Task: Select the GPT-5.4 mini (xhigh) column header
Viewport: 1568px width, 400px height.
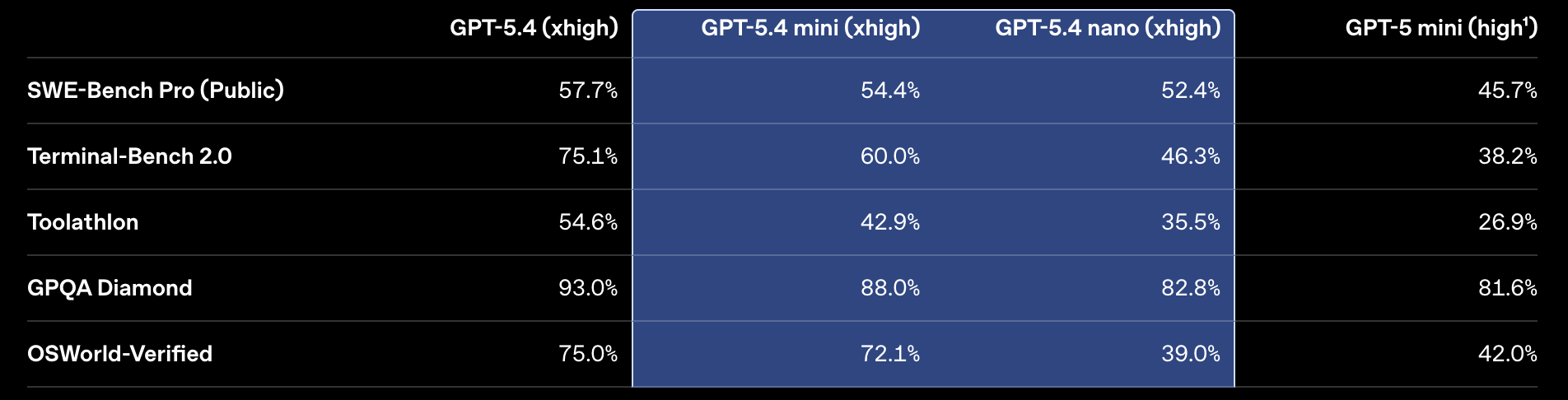Action: point(810,28)
